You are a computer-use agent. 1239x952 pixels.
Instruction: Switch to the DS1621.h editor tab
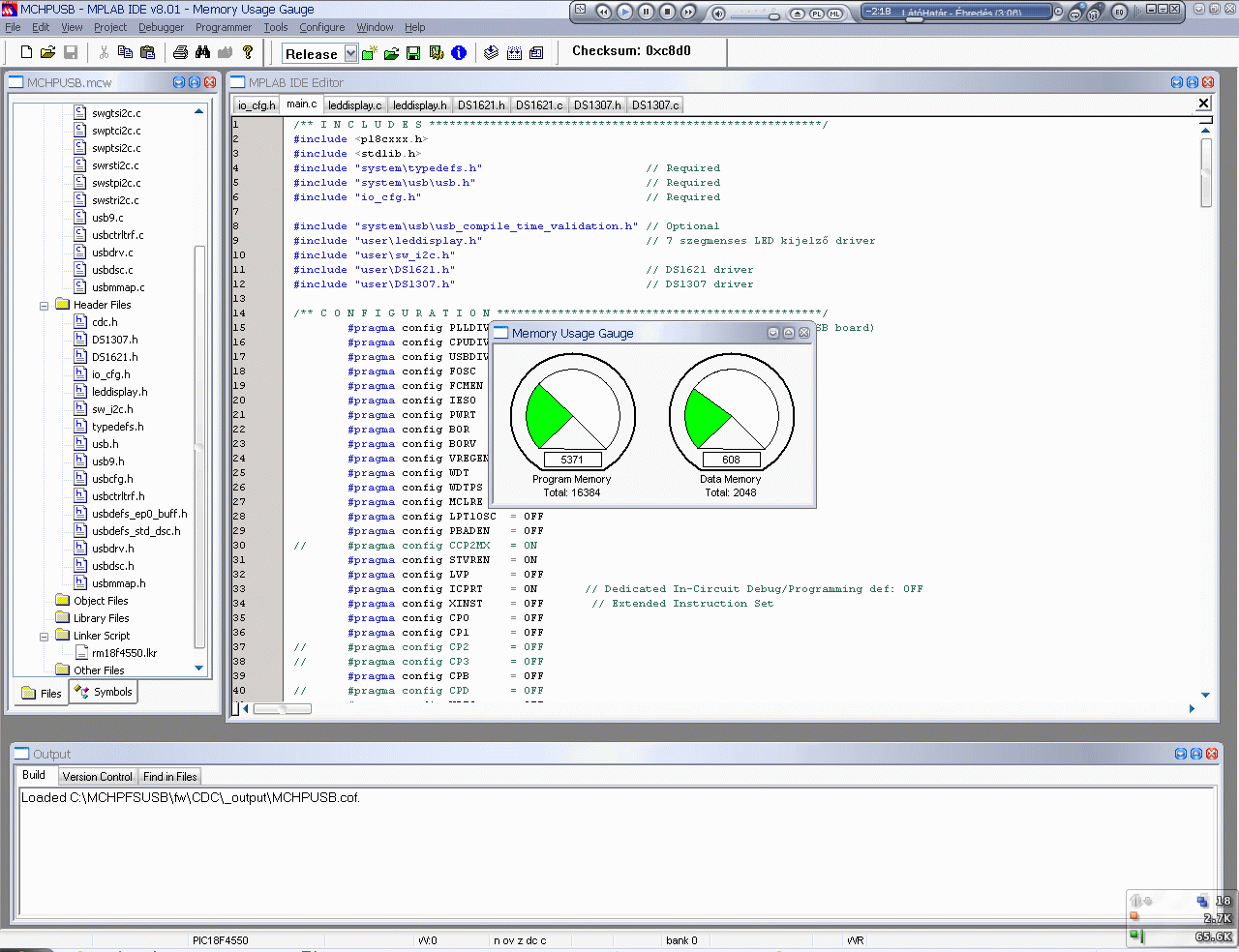pos(481,105)
